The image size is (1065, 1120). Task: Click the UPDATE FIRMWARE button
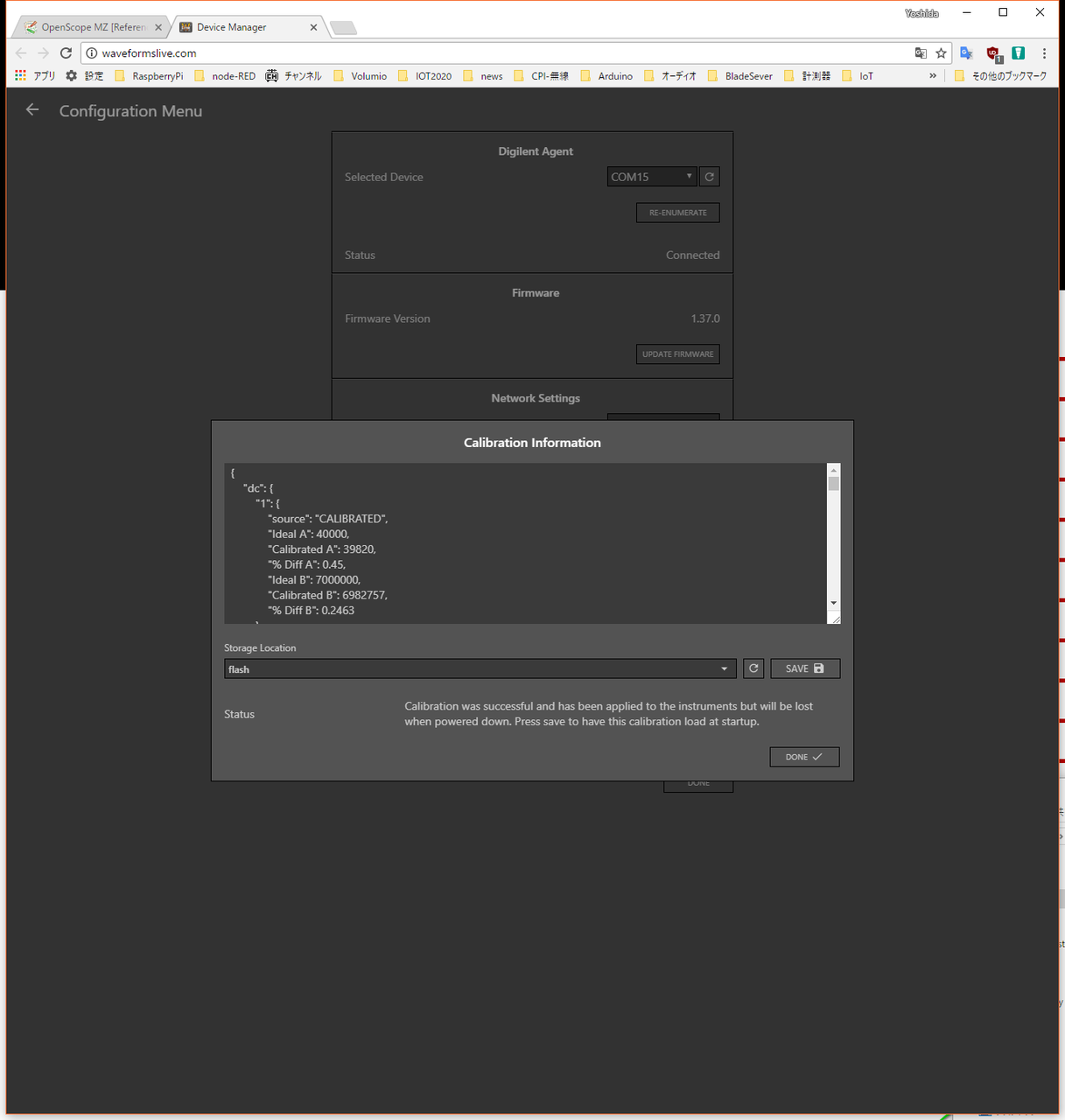[x=677, y=354]
